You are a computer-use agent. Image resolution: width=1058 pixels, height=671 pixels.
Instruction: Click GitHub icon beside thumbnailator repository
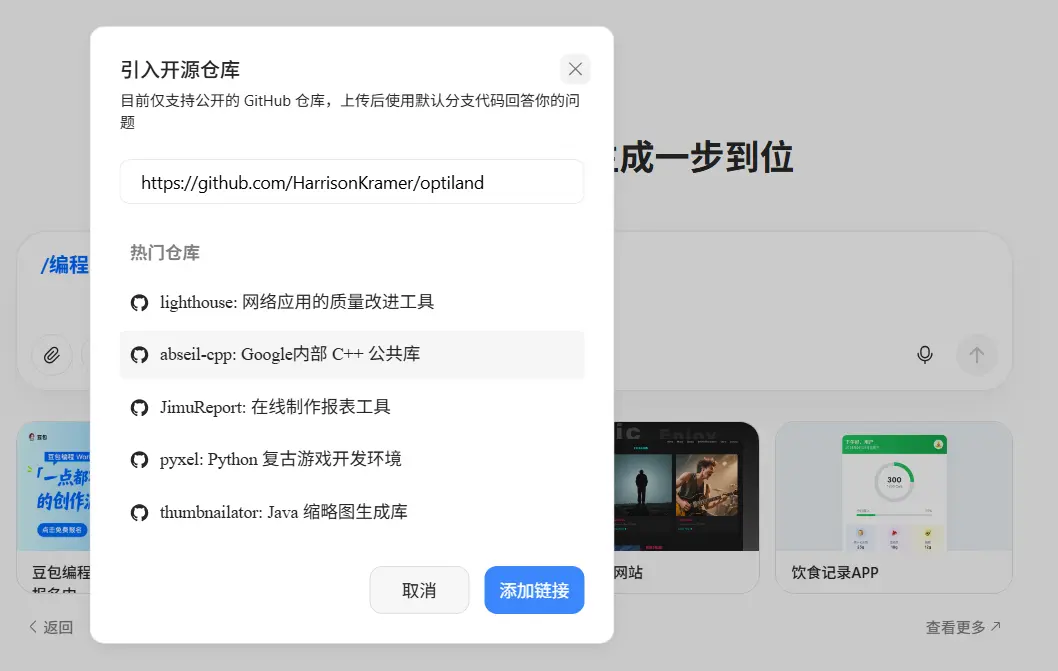[x=140, y=512]
